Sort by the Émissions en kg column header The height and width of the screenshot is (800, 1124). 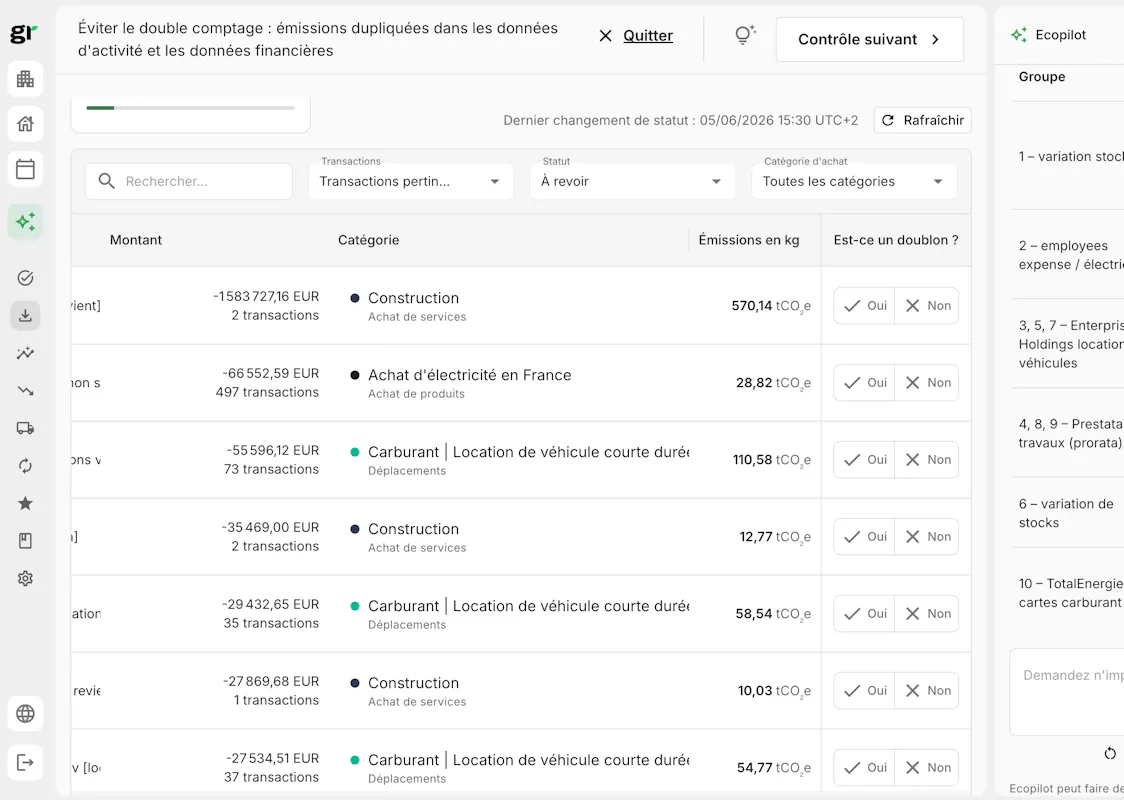[x=749, y=240]
